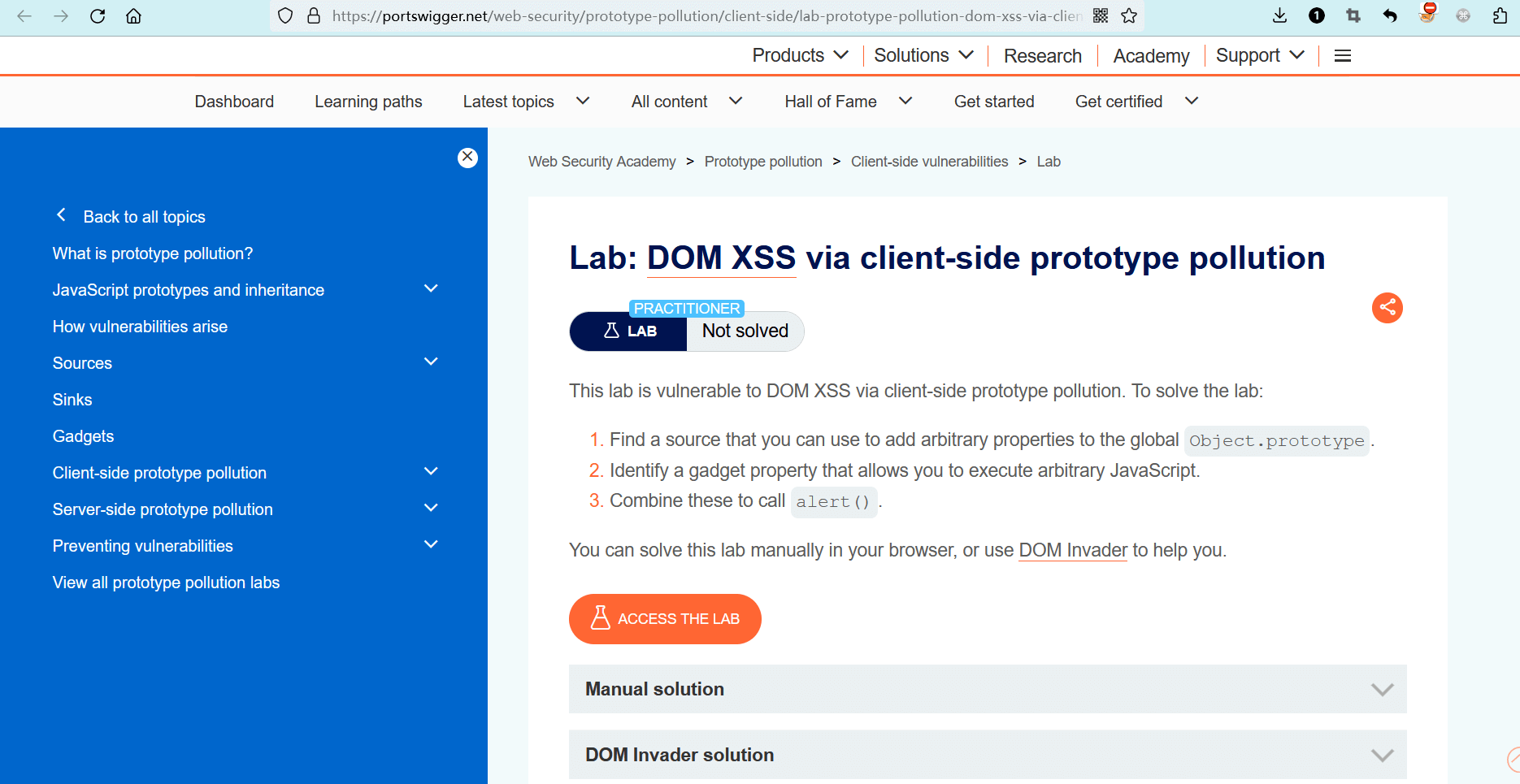
Task: Open the Get started page
Action: pos(994,102)
